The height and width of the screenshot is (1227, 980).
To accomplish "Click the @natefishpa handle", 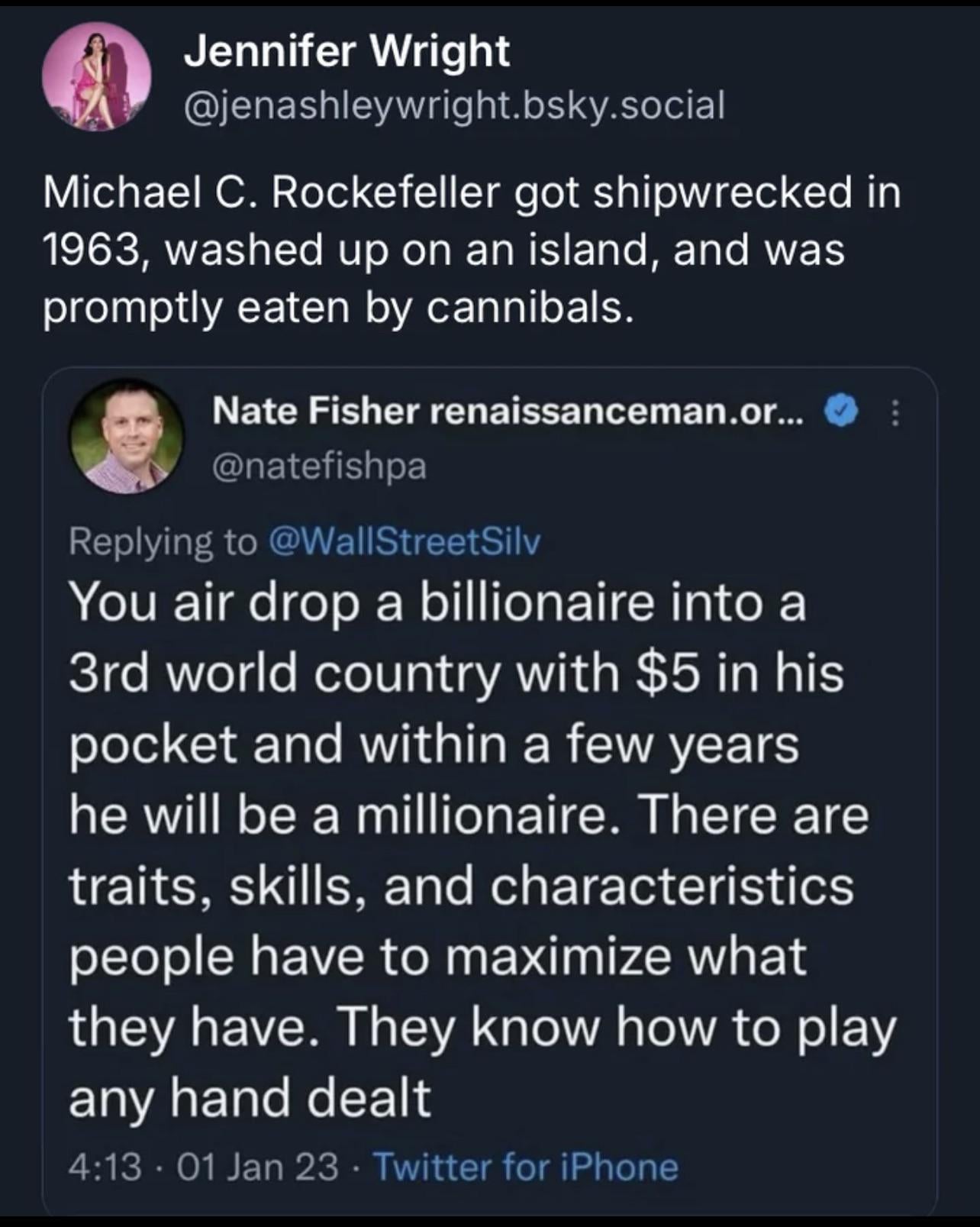I will 319,466.
